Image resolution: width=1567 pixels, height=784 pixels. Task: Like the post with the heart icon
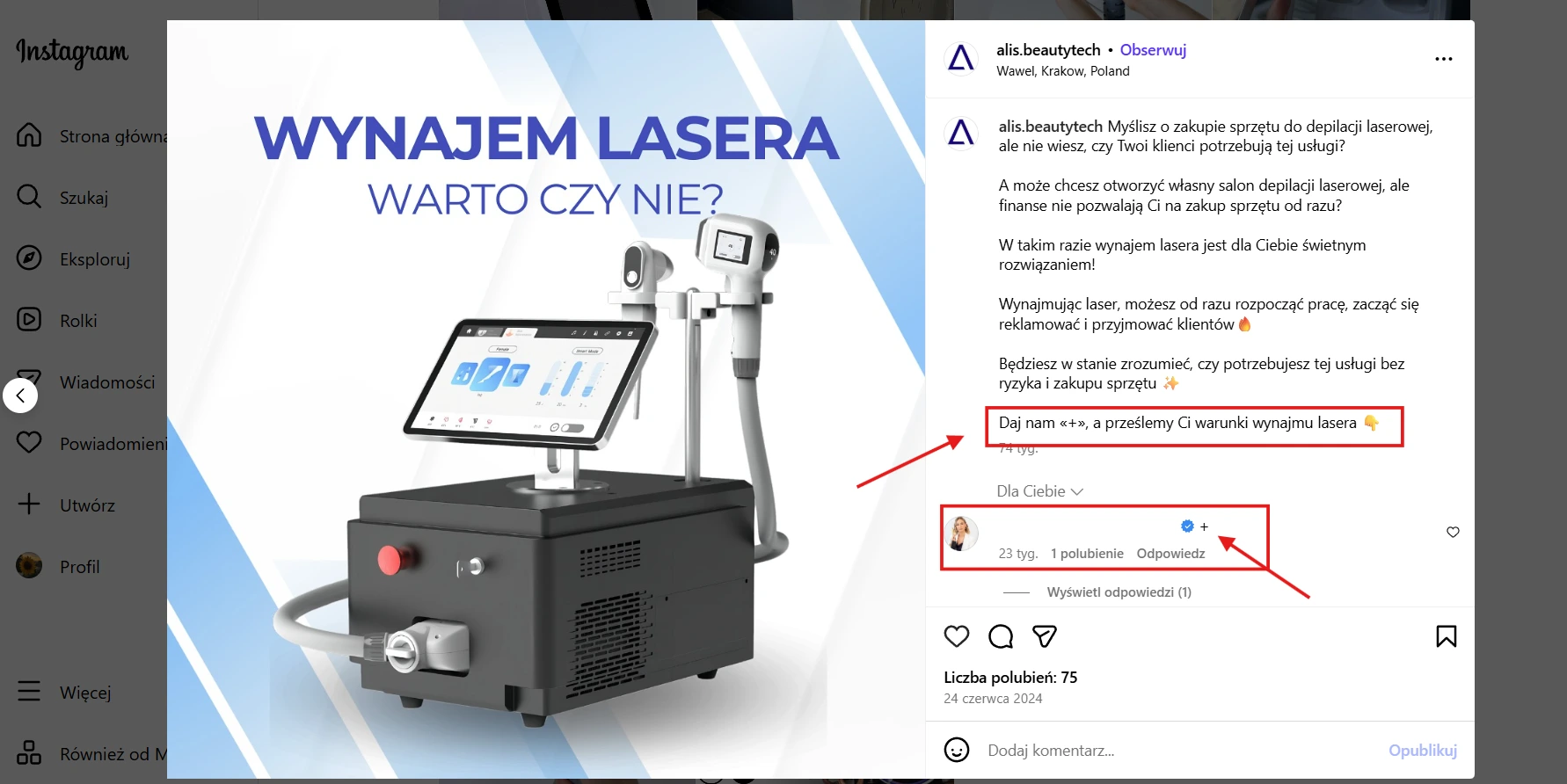[956, 636]
